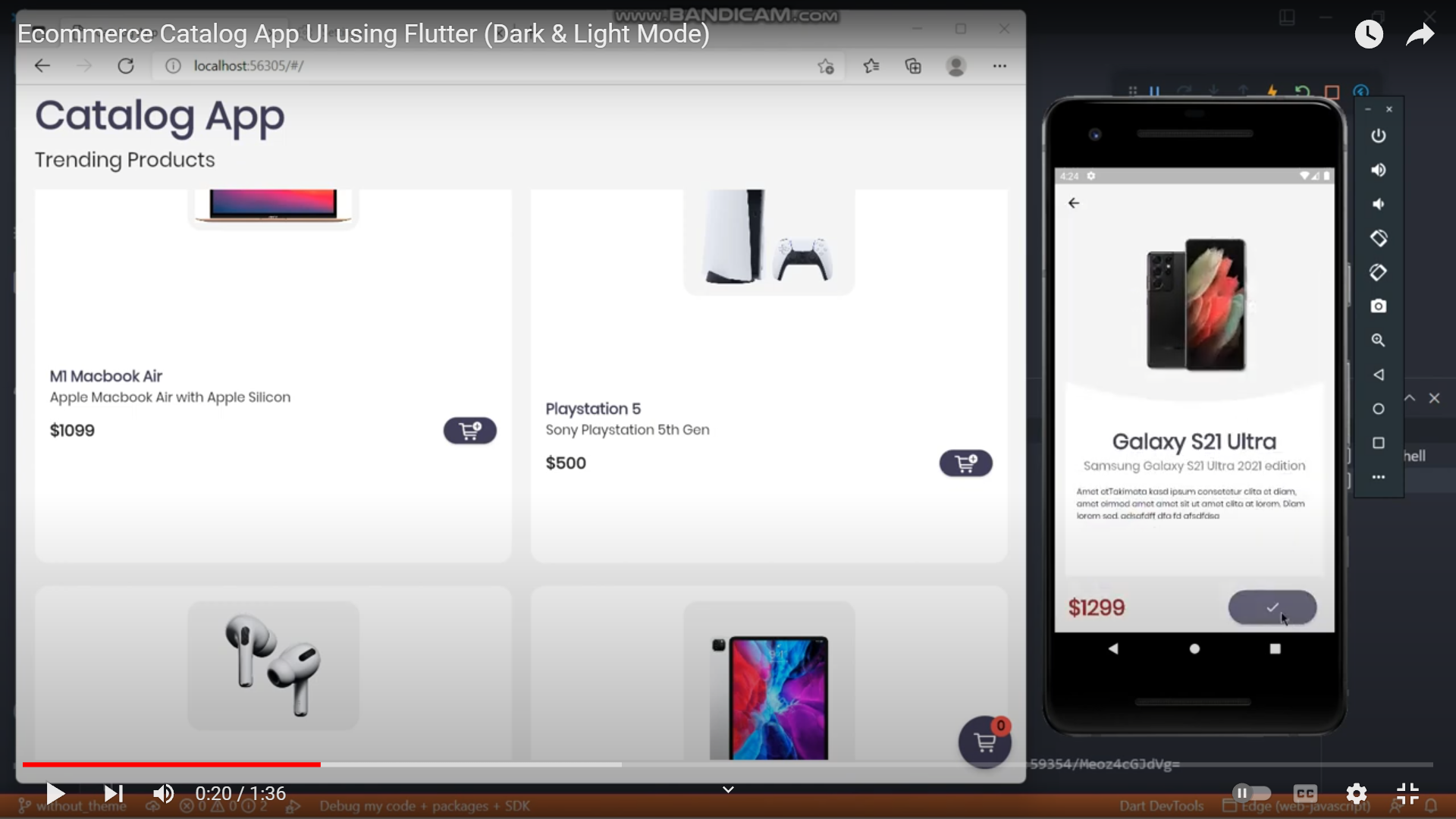1456x819 pixels.
Task: Tap the Android home navigation circle
Action: (x=1194, y=649)
